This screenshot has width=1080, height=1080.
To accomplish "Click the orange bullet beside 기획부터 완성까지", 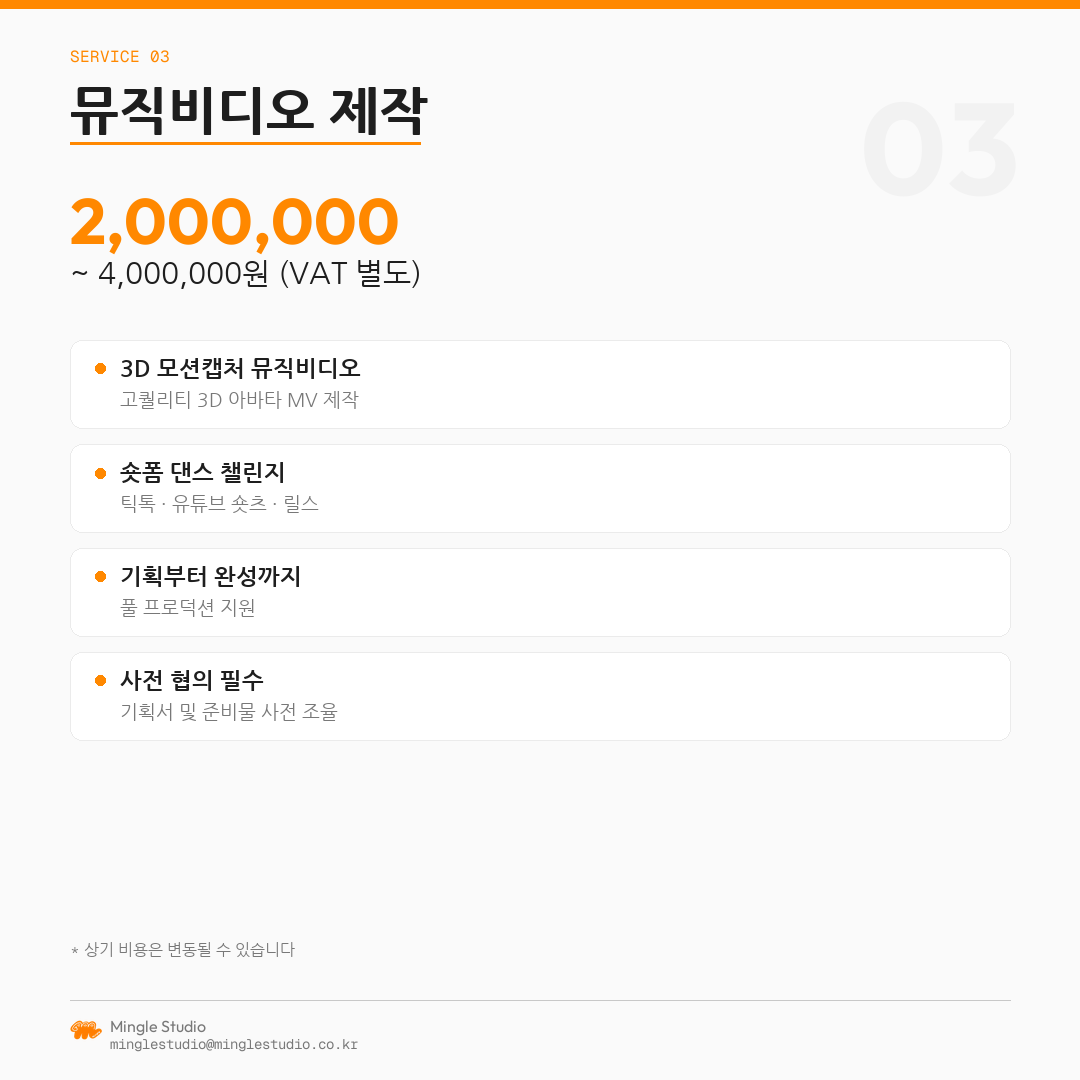I will coord(100,577).
